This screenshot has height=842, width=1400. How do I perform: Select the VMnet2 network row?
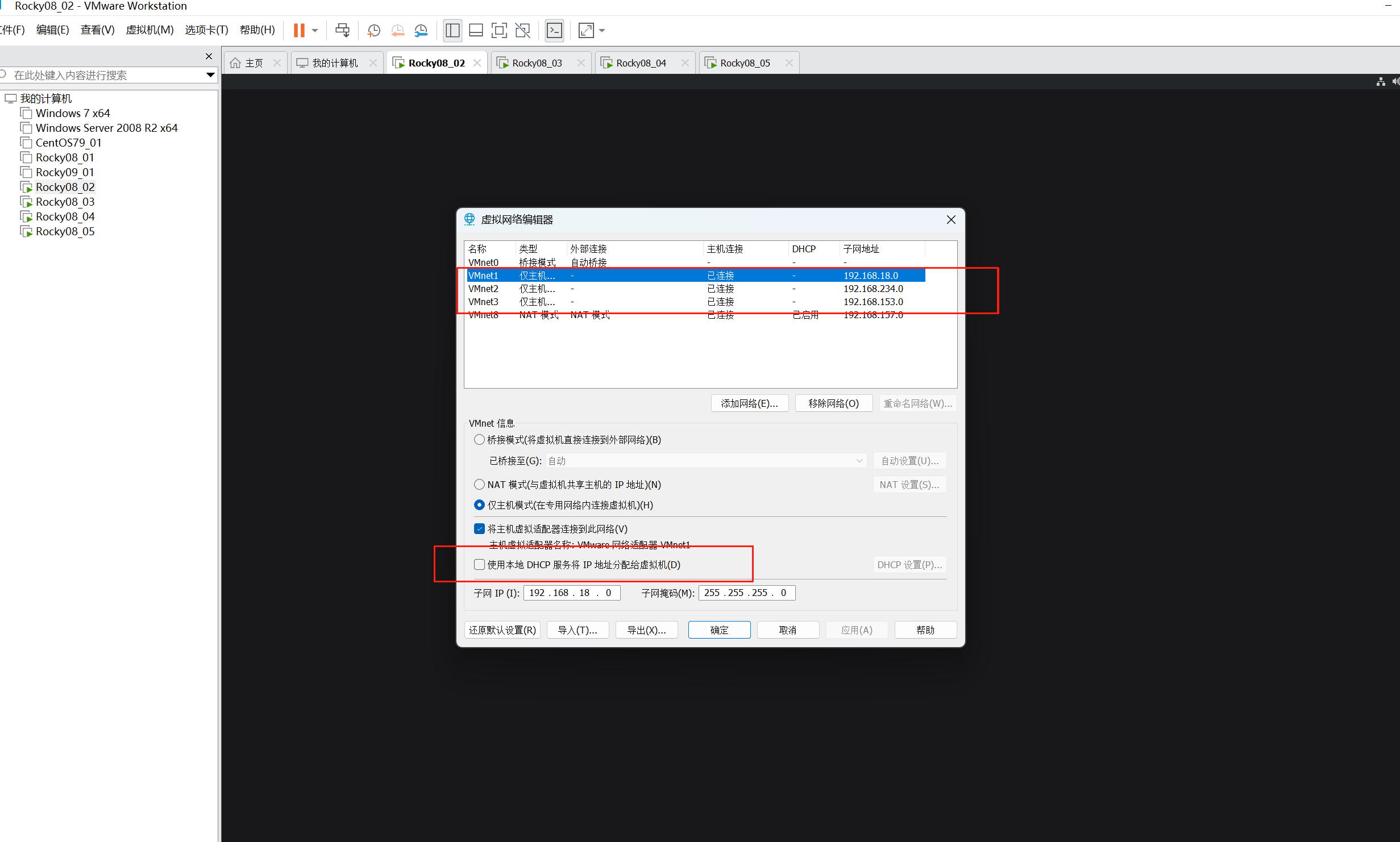pos(696,289)
